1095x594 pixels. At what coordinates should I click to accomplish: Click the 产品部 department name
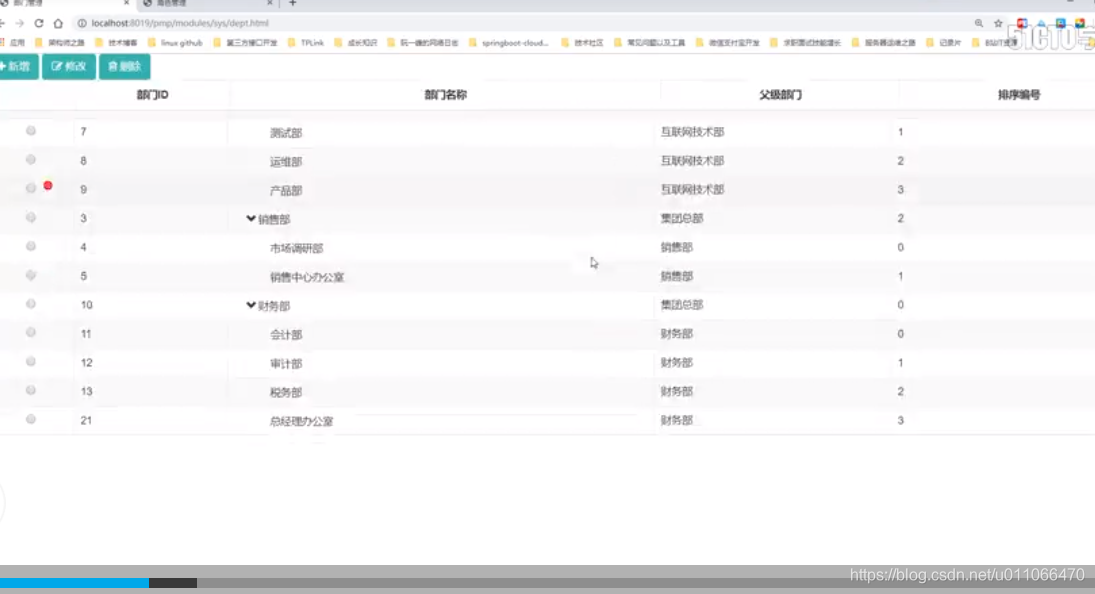point(286,191)
